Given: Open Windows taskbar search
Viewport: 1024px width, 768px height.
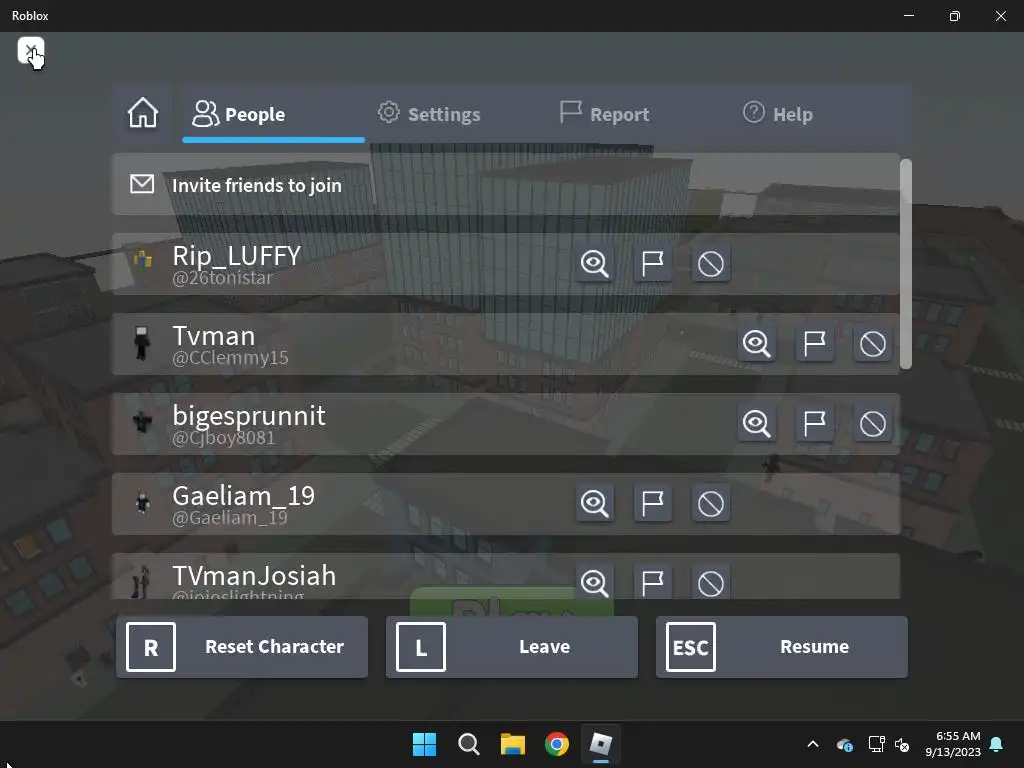Looking at the screenshot, I should (468, 744).
